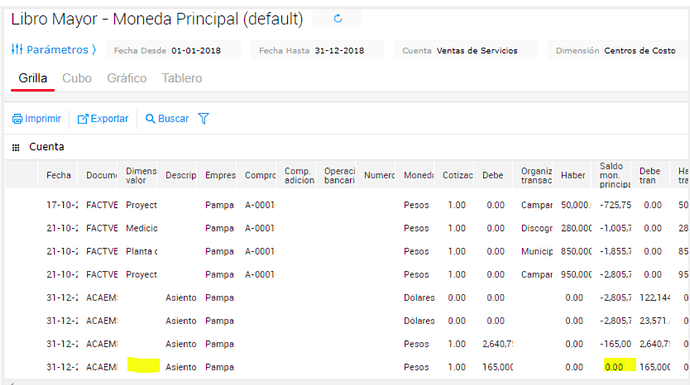Image resolution: width=690 pixels, height=385 pixels.
Task: Open the Cuenta Ventas de Servicios field
Action: 466,50
